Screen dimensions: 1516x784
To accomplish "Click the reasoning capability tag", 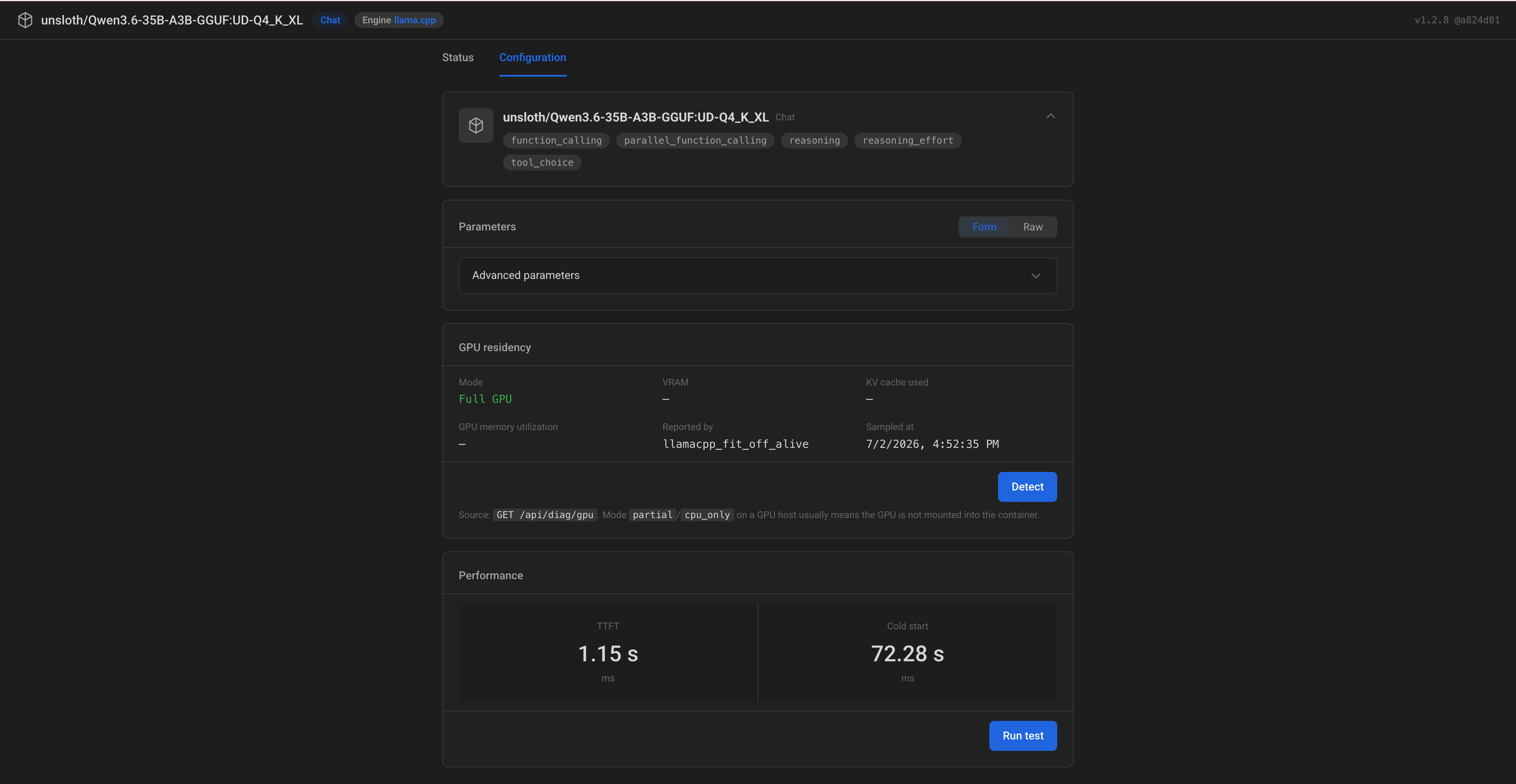I will (814, 140).
